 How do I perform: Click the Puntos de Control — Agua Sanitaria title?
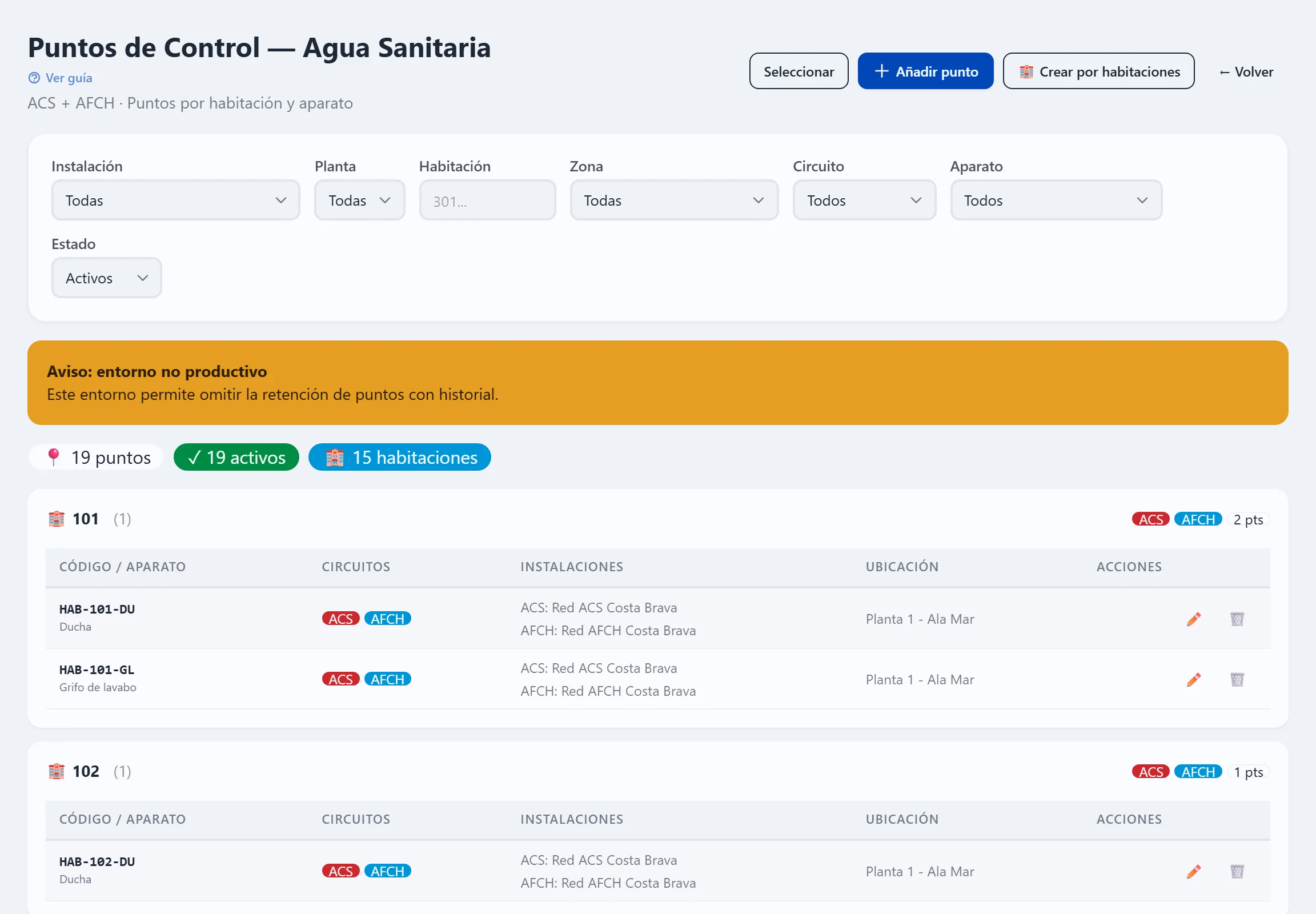click(x=259, y=47)
